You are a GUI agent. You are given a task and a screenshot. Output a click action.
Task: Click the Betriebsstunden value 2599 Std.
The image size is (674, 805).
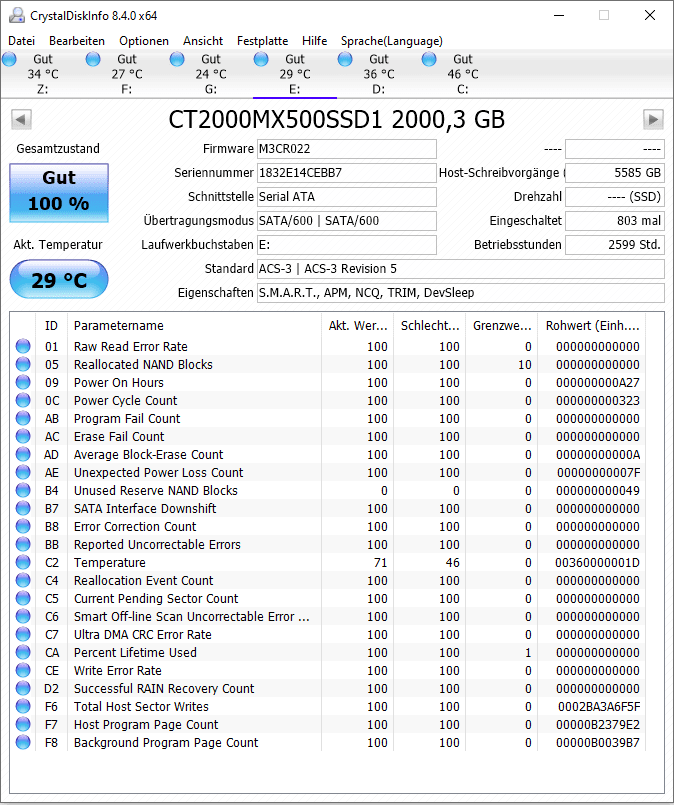click(614, 245)
